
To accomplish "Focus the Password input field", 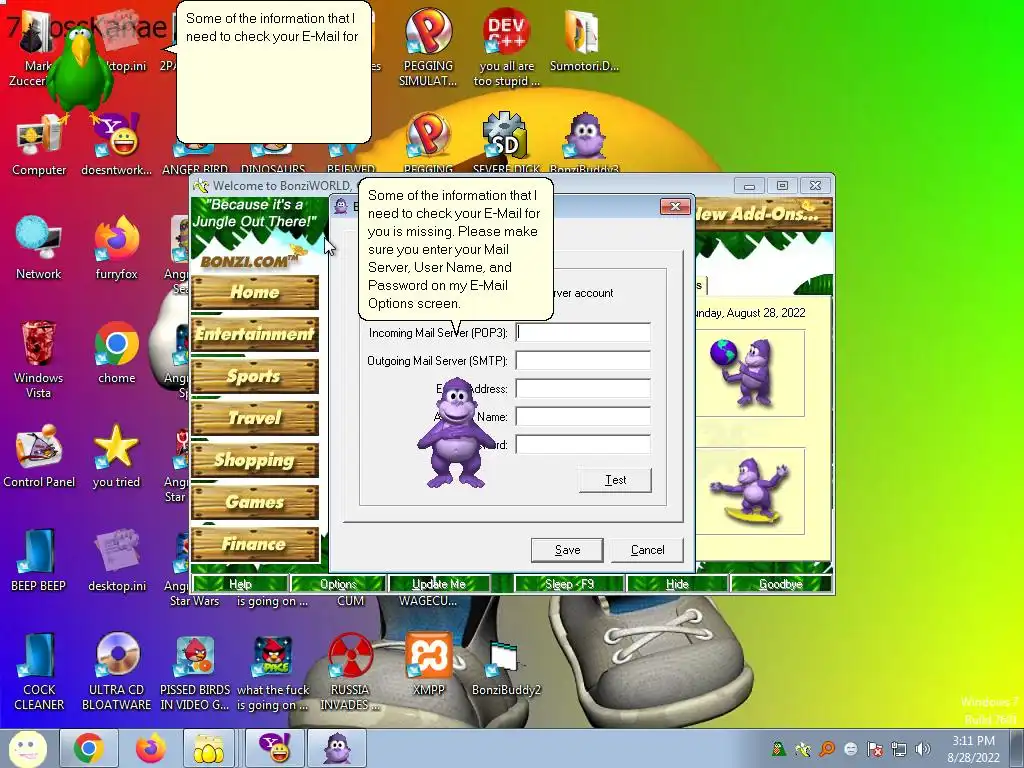I will [x=583, y=445].
